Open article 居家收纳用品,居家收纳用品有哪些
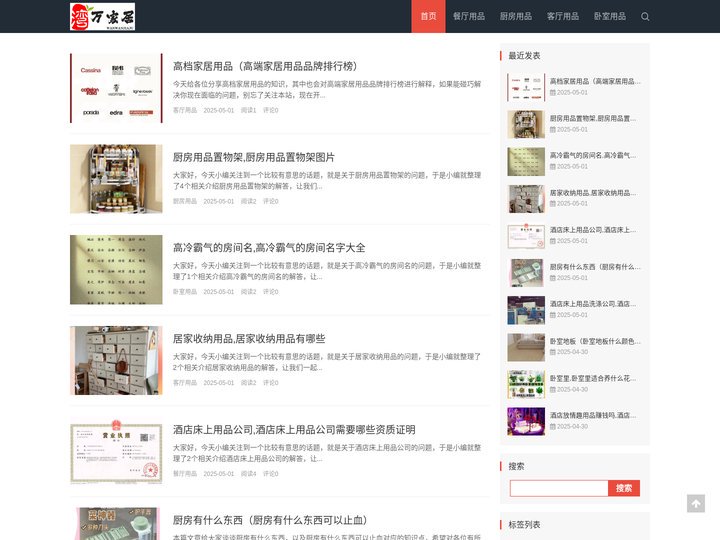Screen dimensions: 720x540 (249, 339)
